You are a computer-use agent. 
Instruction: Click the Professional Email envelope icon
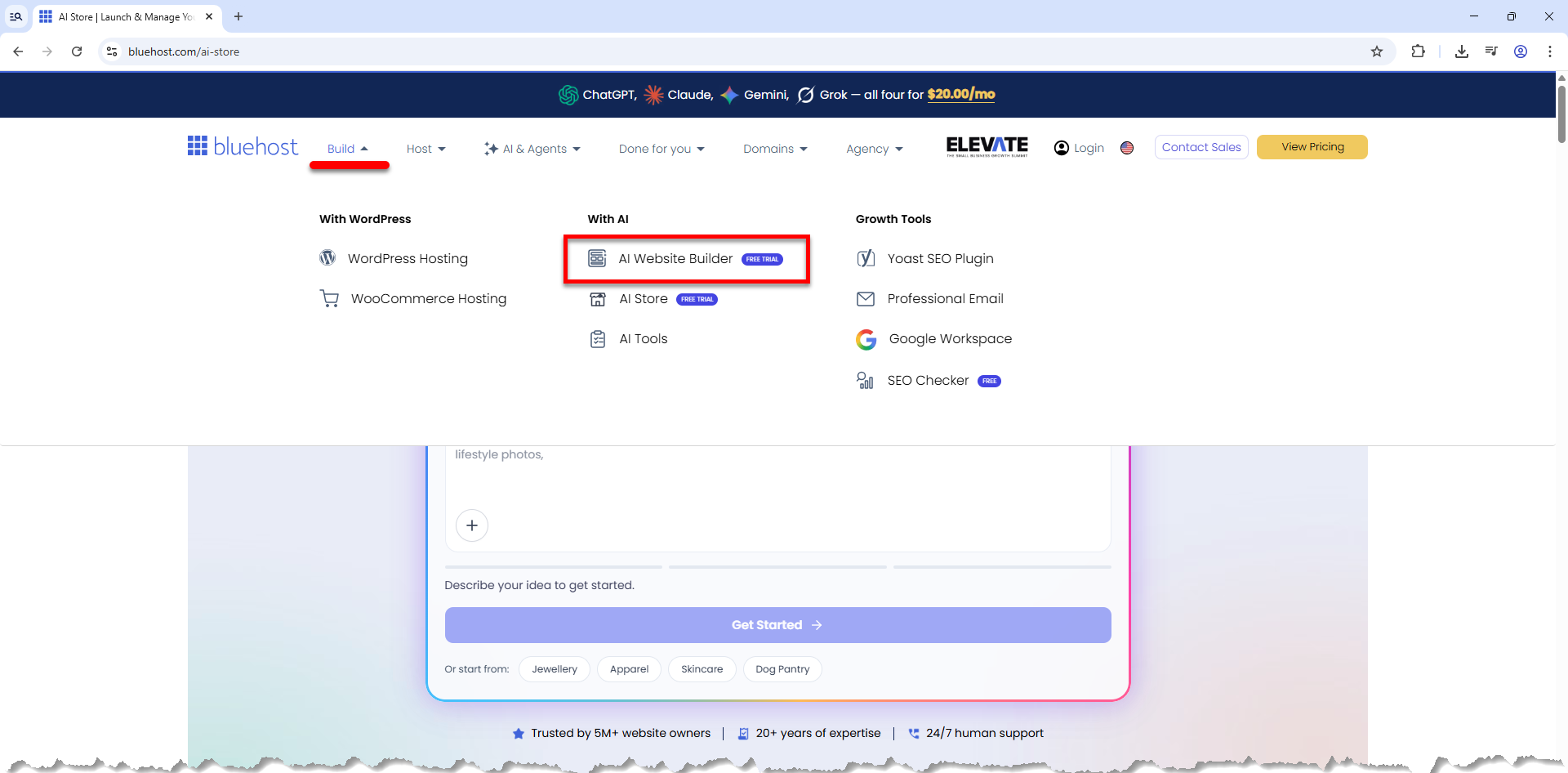point(866,299)
